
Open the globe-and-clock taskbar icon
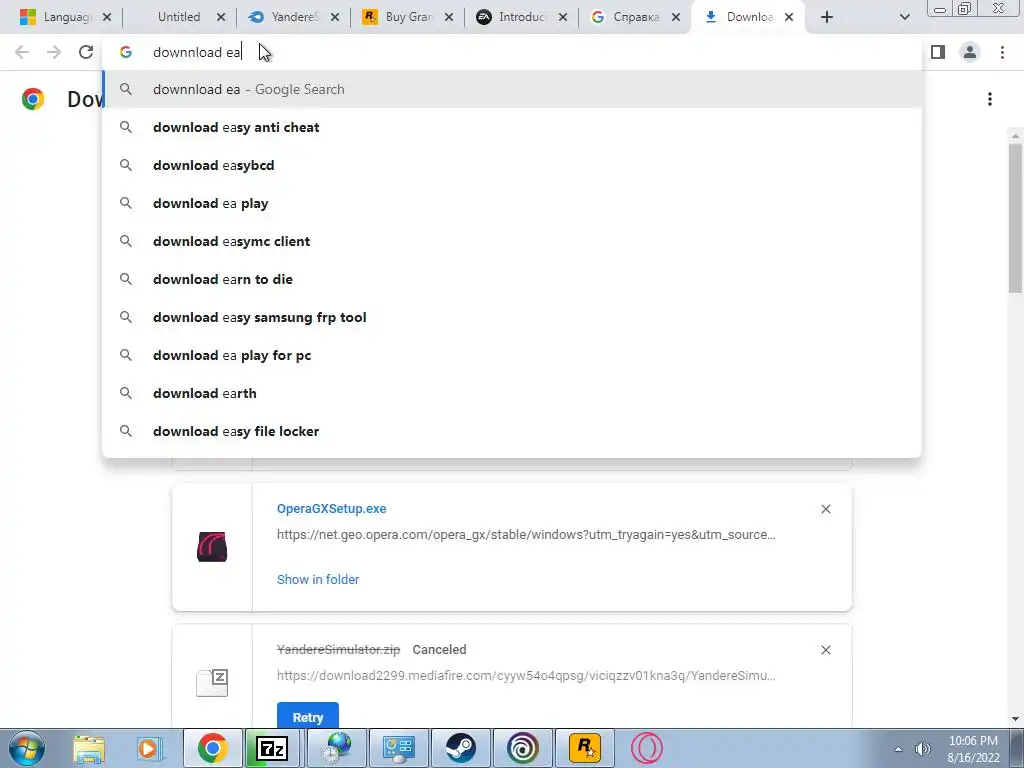337,748
